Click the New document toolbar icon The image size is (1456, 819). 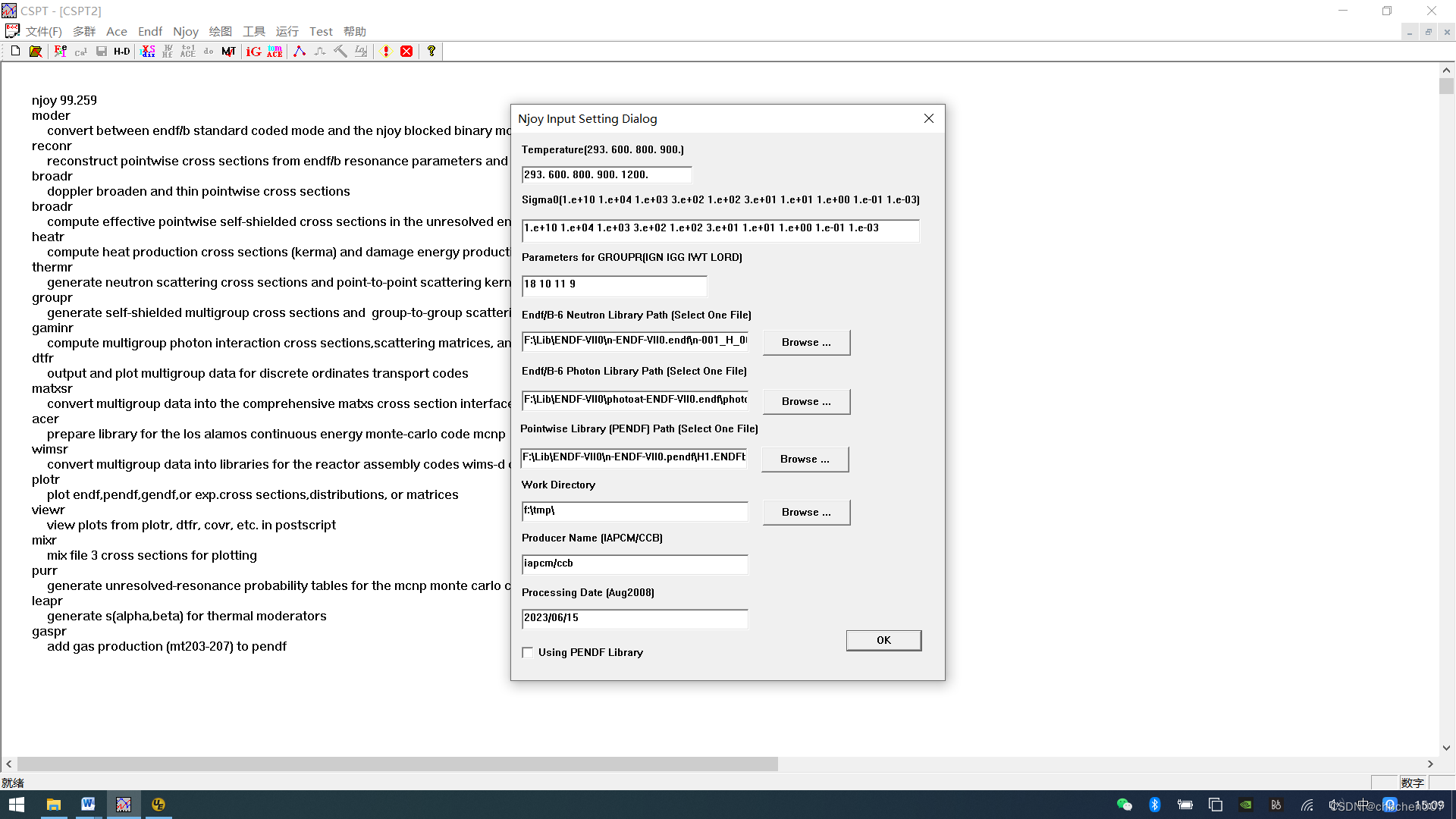(x=15, y=51)
